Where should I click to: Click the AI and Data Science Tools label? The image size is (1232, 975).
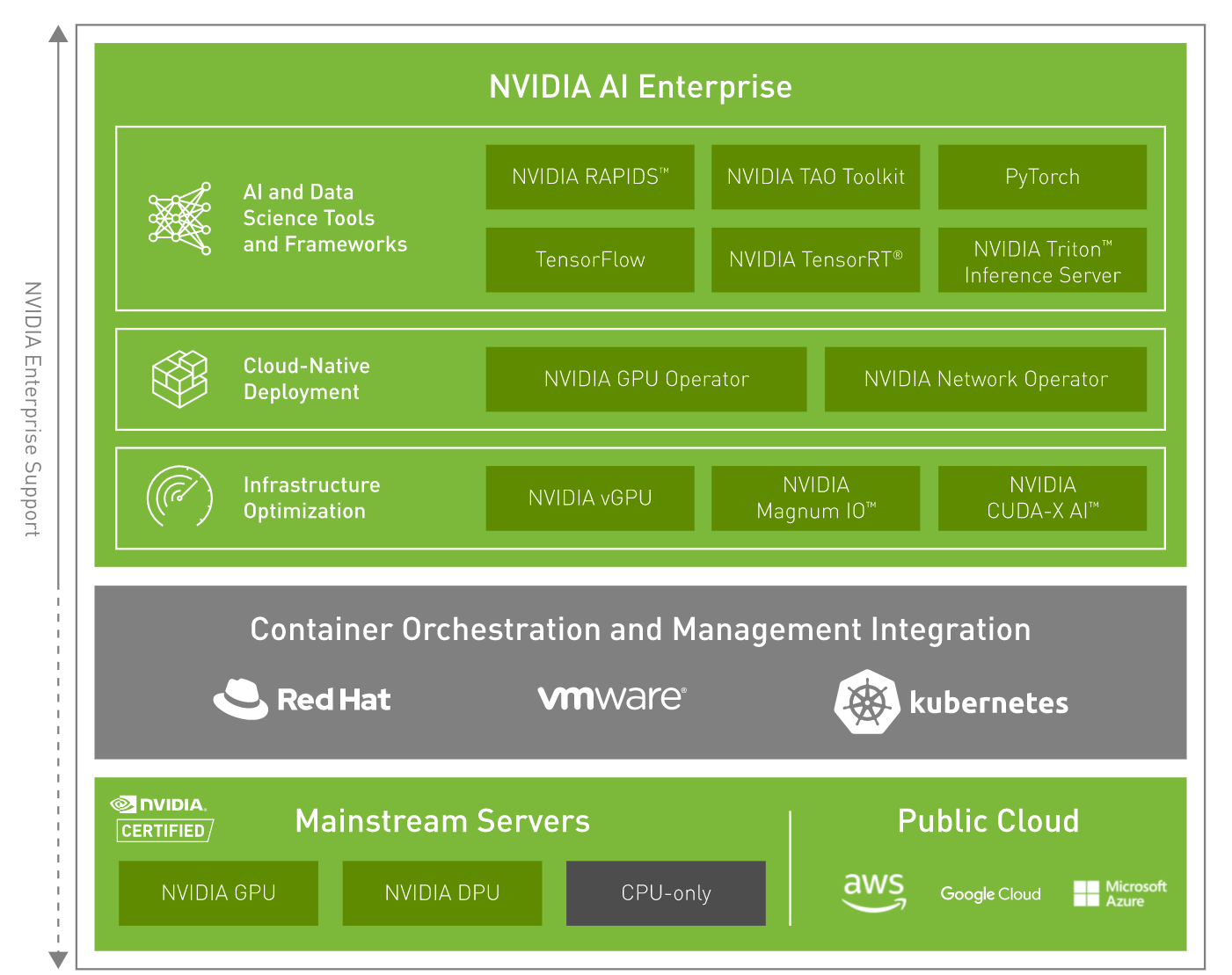pos(324,218)
